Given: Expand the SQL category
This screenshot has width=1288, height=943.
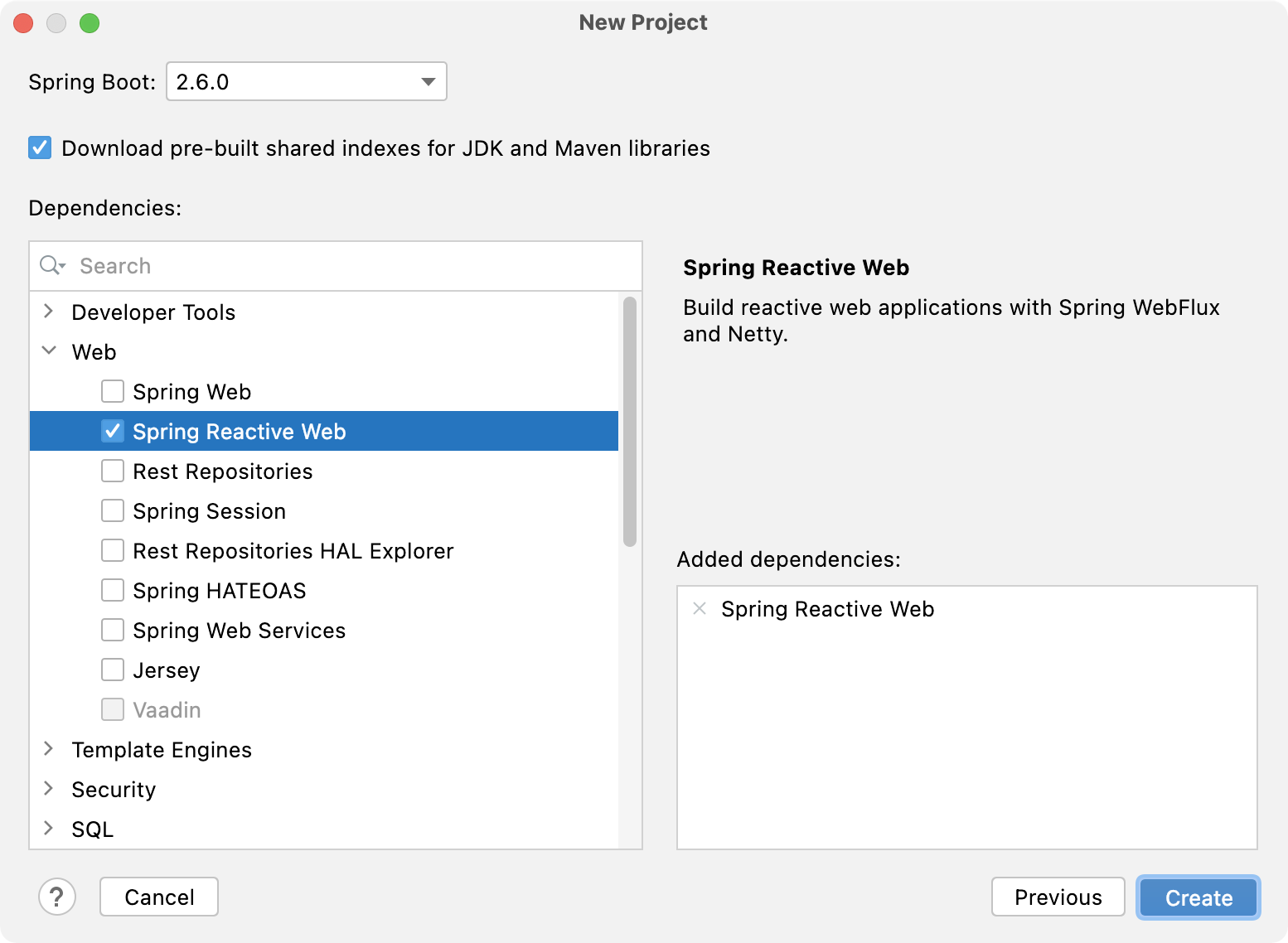Looking at the screenshot, I should [x=48, y=829].
